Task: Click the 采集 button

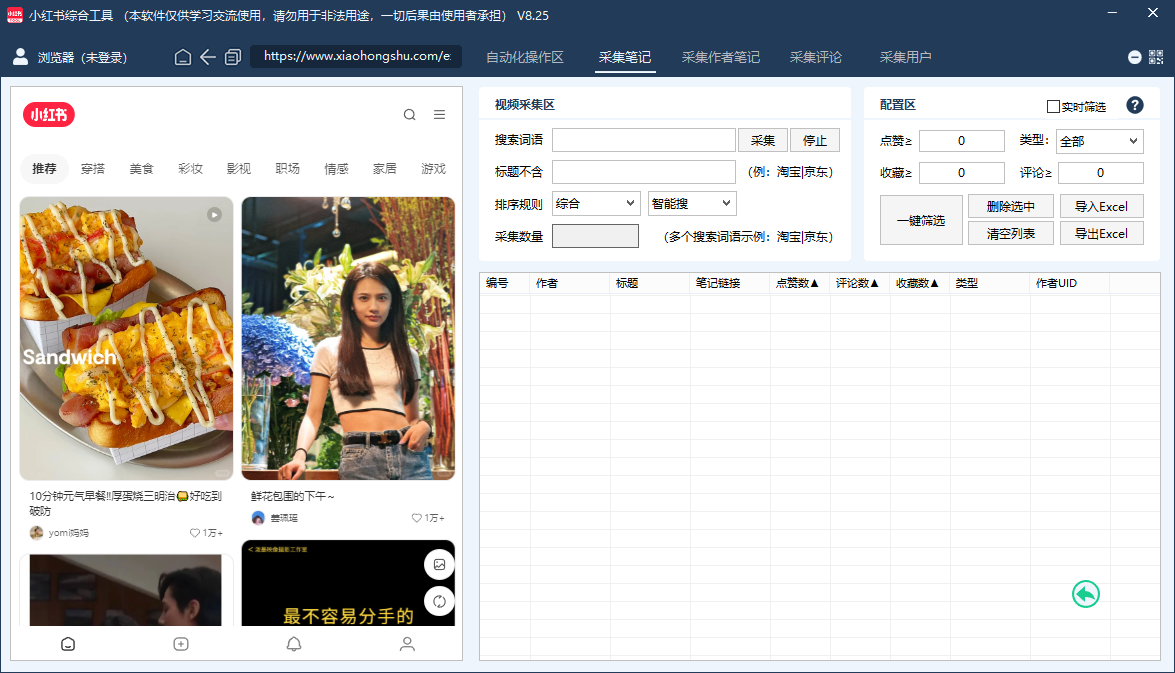Action: [763, 140]
